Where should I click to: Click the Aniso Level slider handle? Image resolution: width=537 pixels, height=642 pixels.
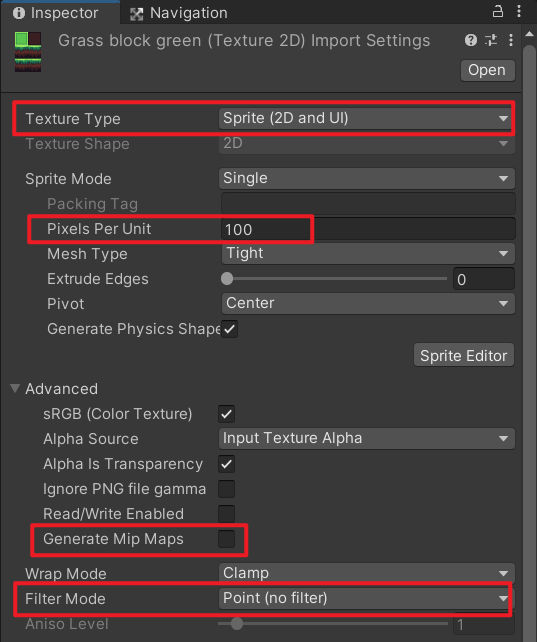point(237,624)
